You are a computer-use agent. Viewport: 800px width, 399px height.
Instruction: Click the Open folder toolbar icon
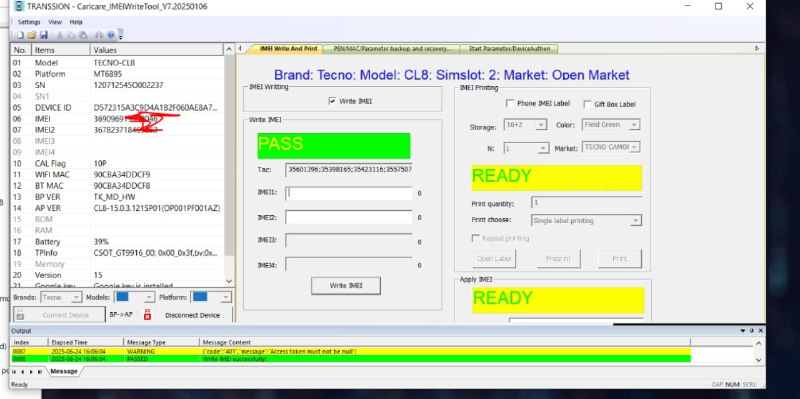coord(32,35)
